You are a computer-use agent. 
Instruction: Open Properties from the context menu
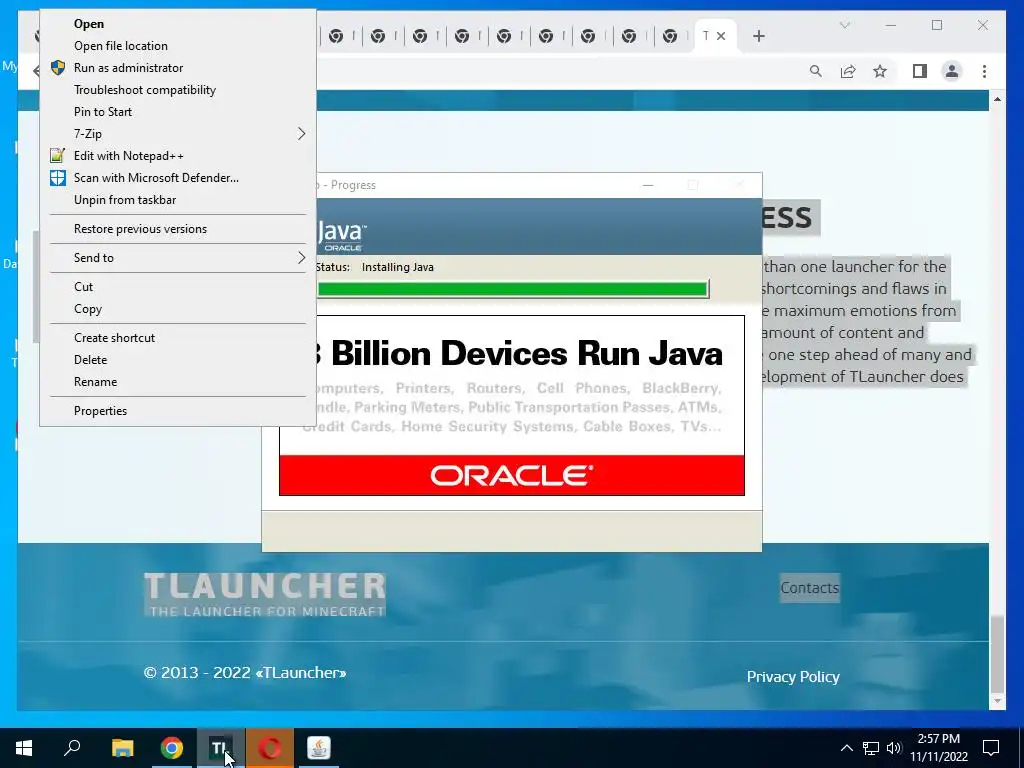coord(101,411)
